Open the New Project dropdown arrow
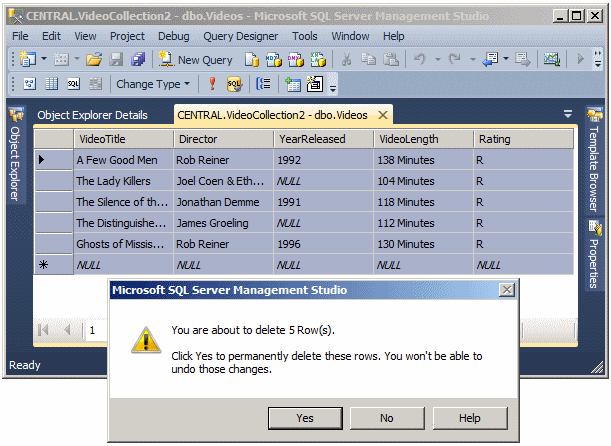Image resolution: width=611 pixels, height=446 pixels. pos(44,59)
